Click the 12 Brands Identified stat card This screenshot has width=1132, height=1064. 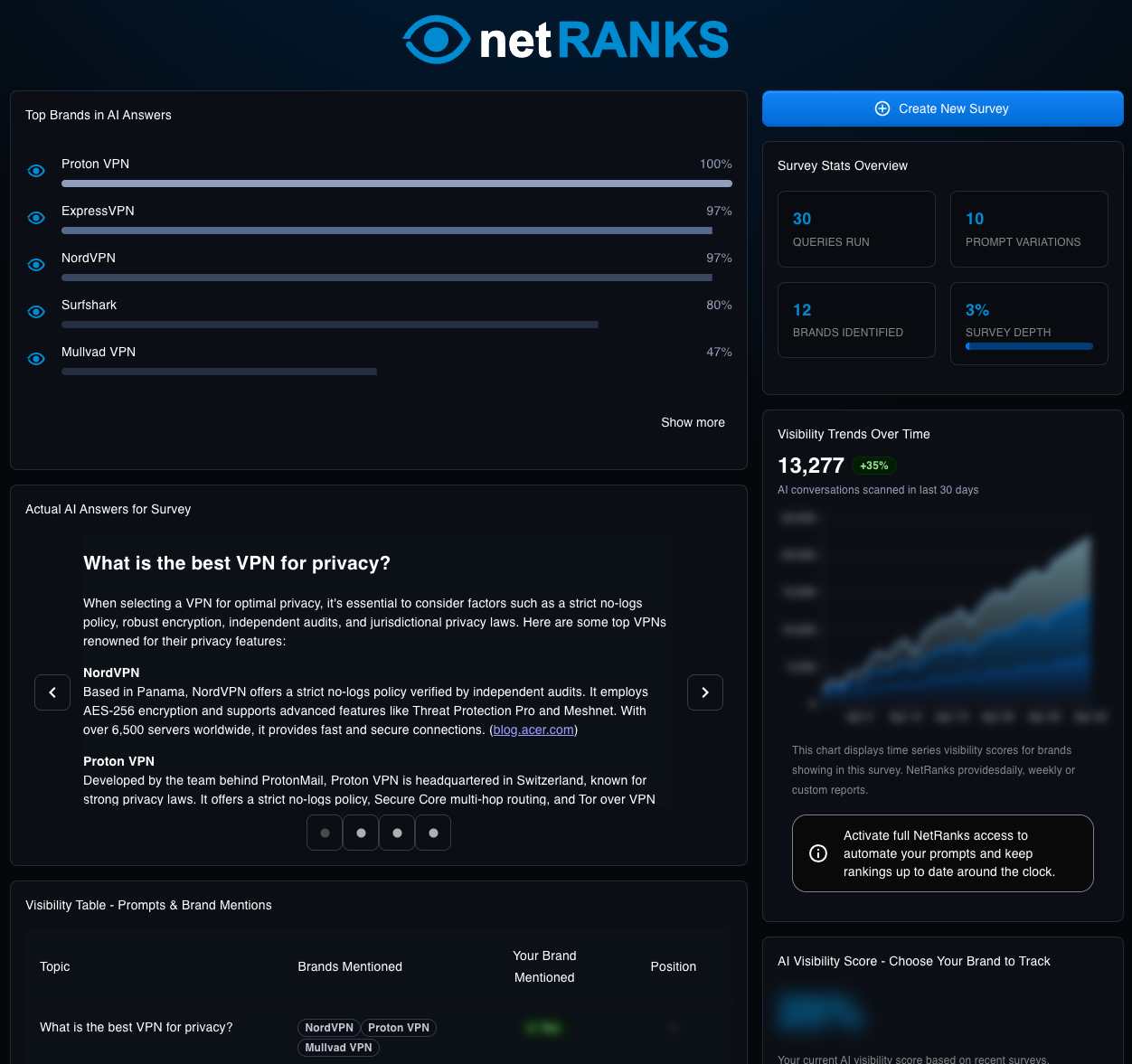[x=856, y=320]
